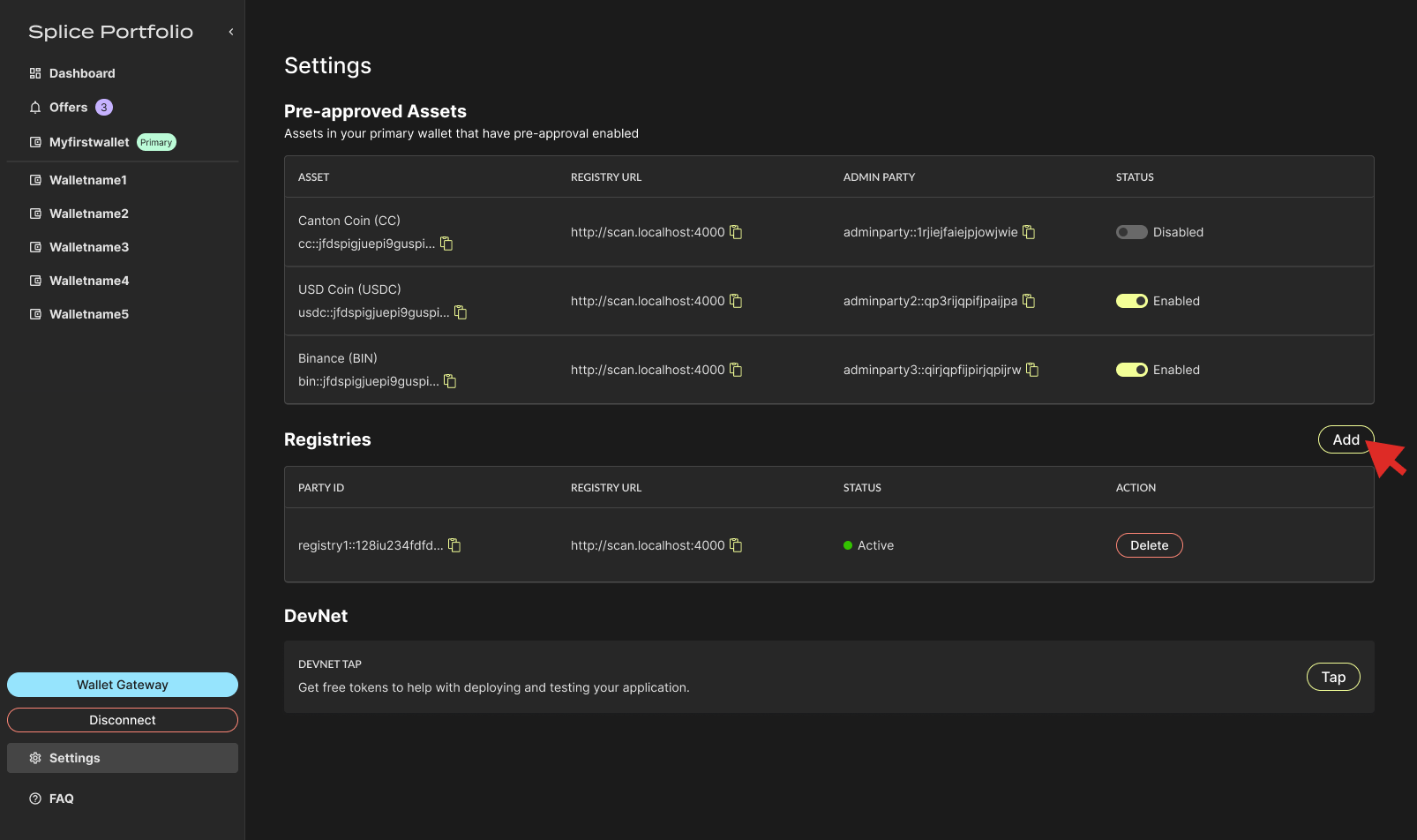Click the Offers bell icon
Image resolution: width=1417 pixels, height=840 pixels.
[x=35, y=107]
